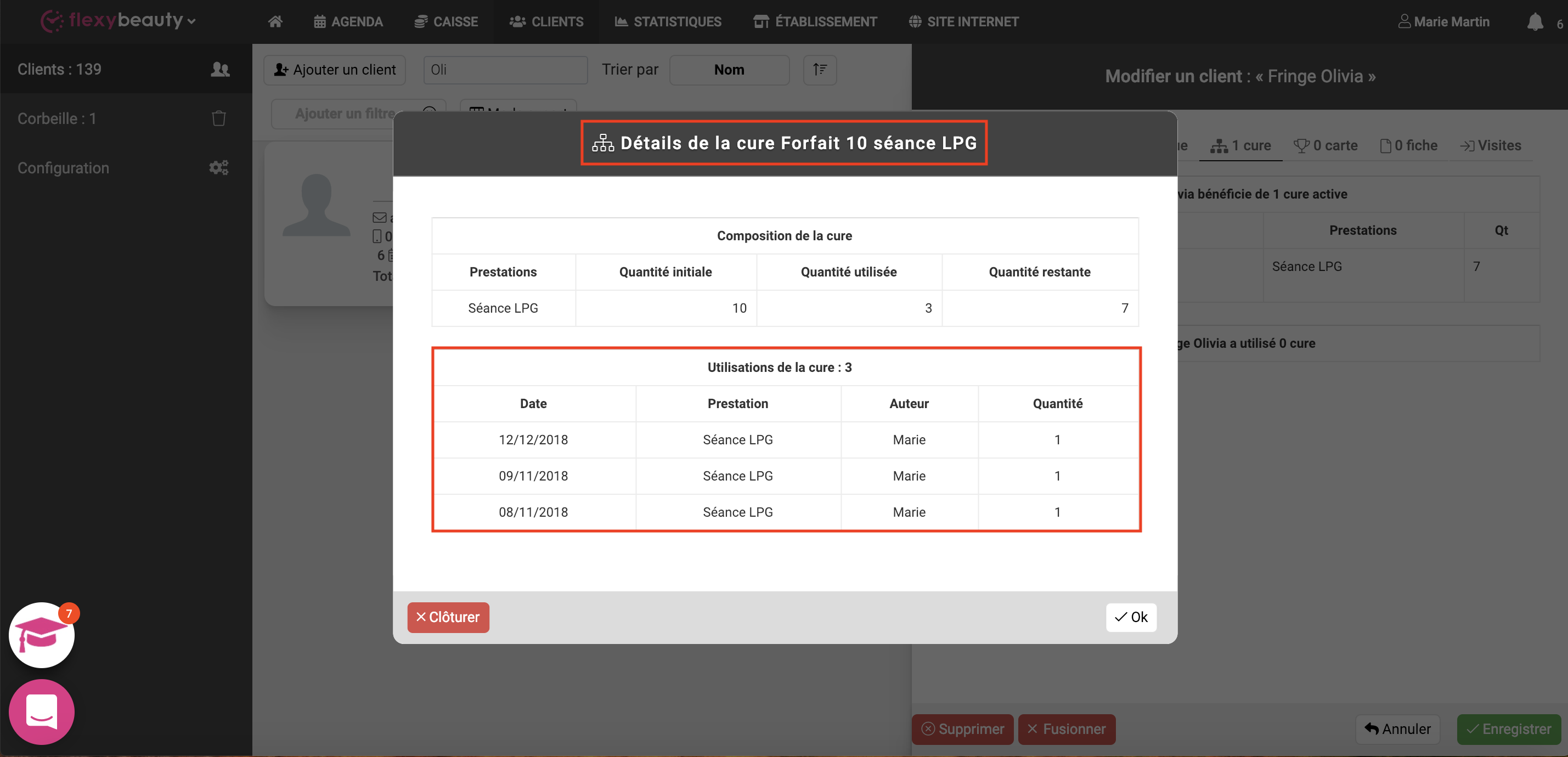The image size is (1568, 757).
Task: Open the Trier par Nom dropdown
Action: [x=729, y=69]
